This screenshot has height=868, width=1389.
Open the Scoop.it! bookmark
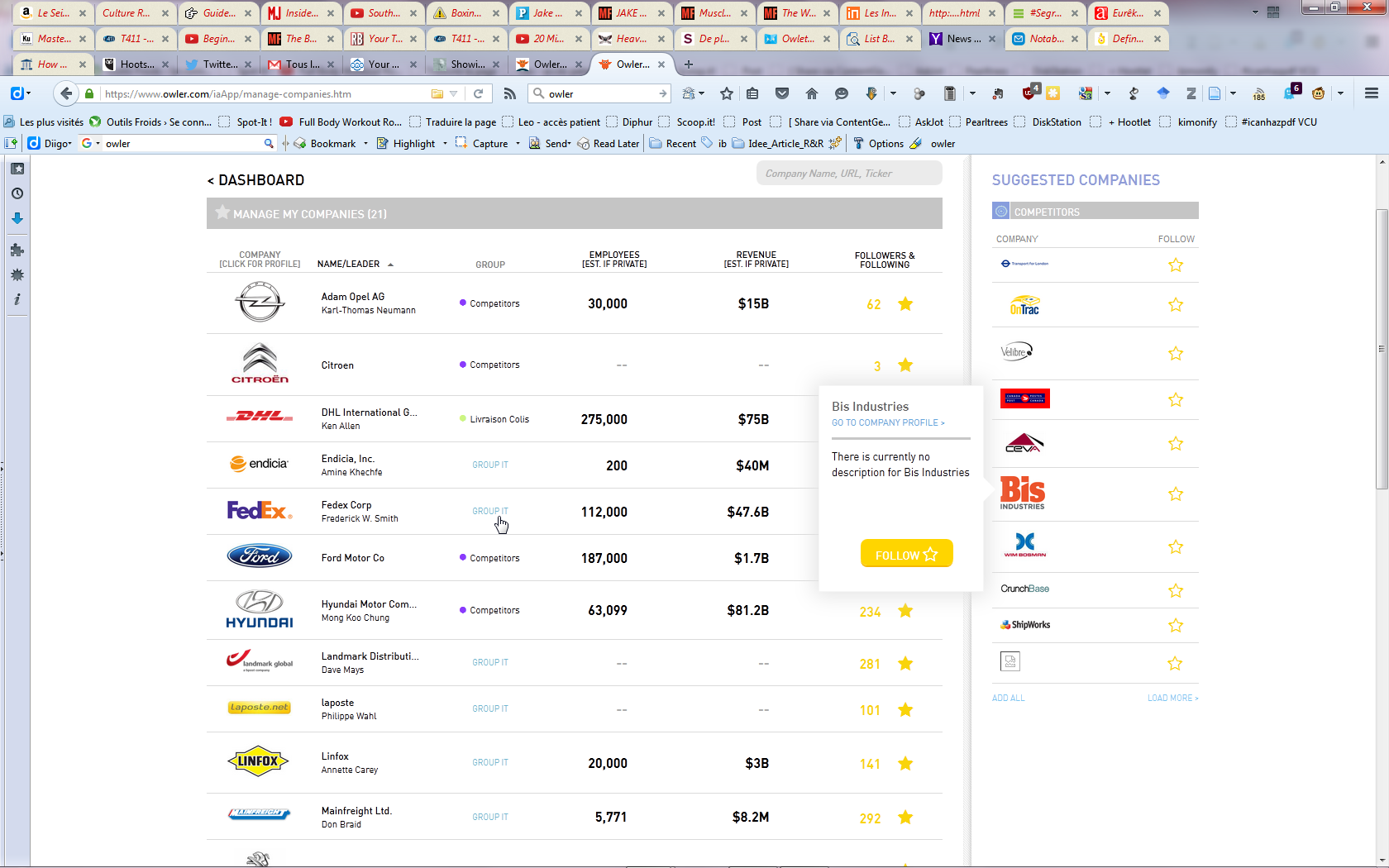(688, 122)
